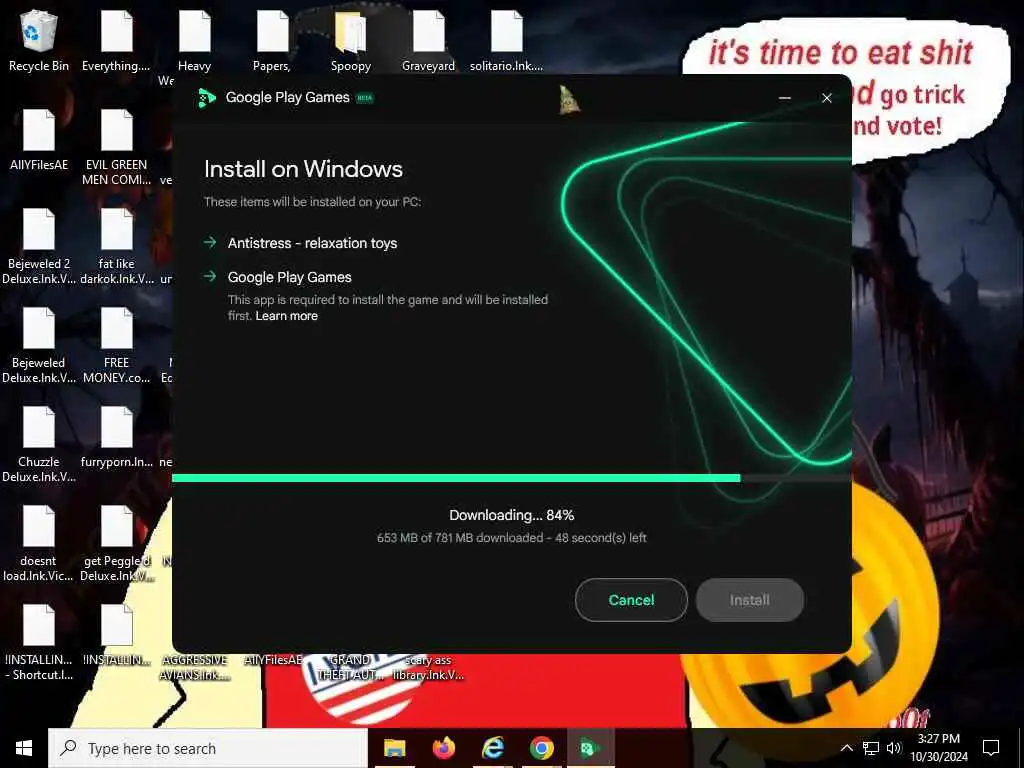Launch Internet Explorer from the taskbar

[x=492, y=748]
